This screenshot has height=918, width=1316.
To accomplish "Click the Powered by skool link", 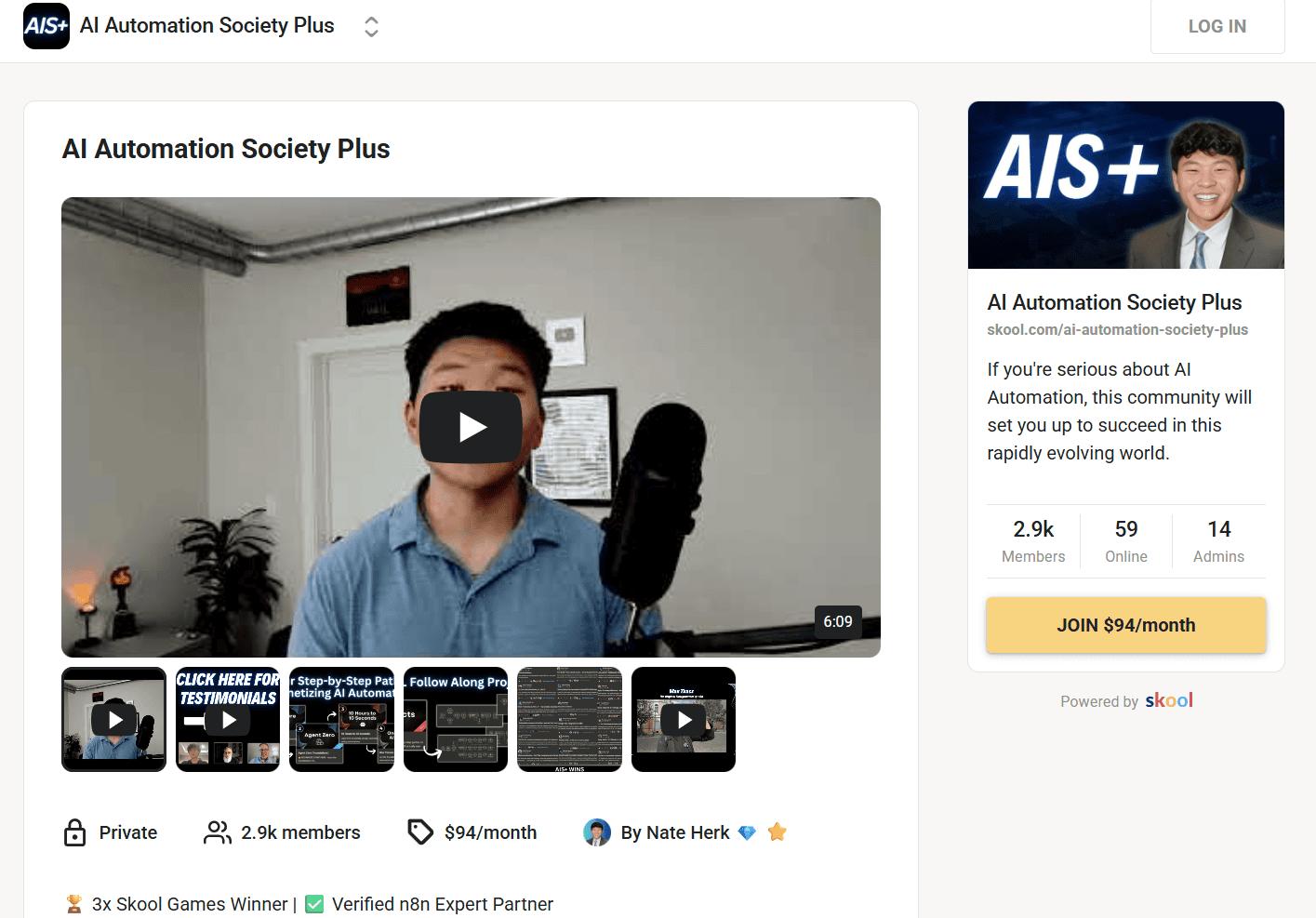I will [1126, 700].
